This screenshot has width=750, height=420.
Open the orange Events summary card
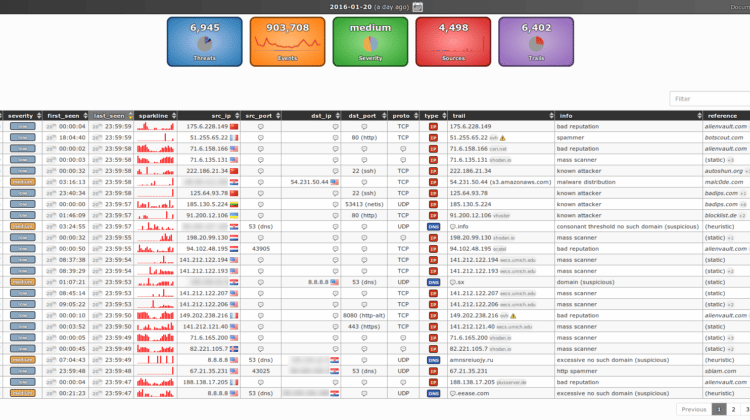click(x=287, y=42)
